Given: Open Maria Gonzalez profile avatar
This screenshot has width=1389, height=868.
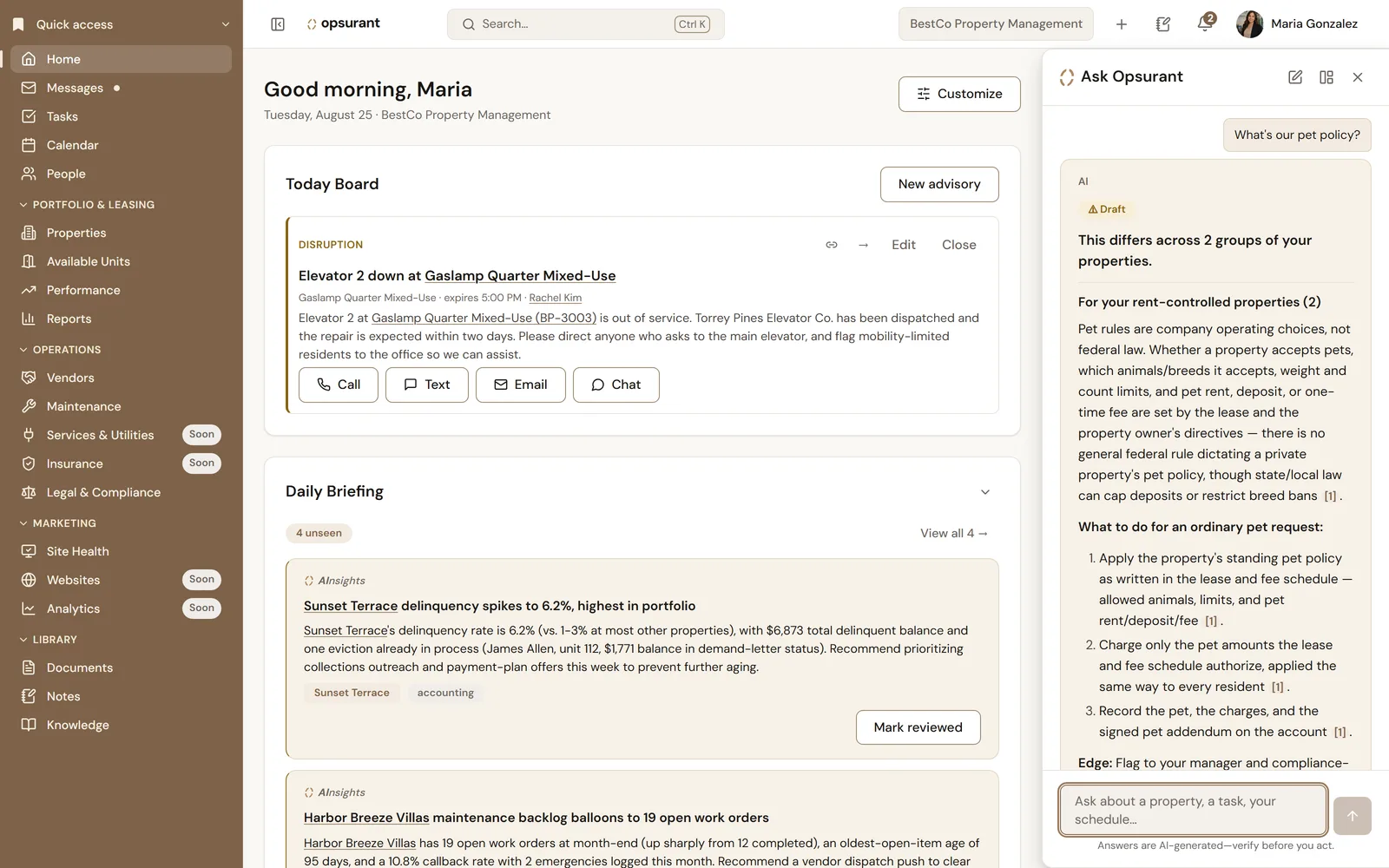Looking at the screenshot, I should point(1249,24).
